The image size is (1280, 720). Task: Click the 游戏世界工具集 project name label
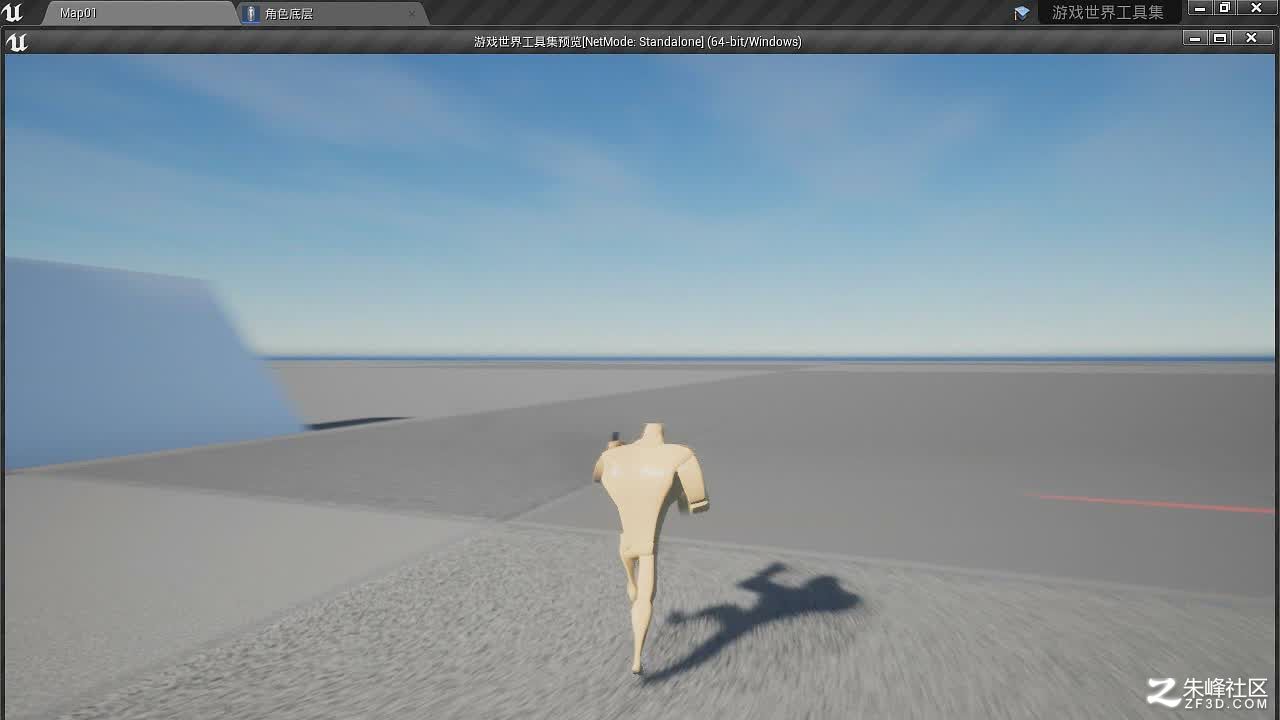pyautogui.click(x=1108, y=13)
